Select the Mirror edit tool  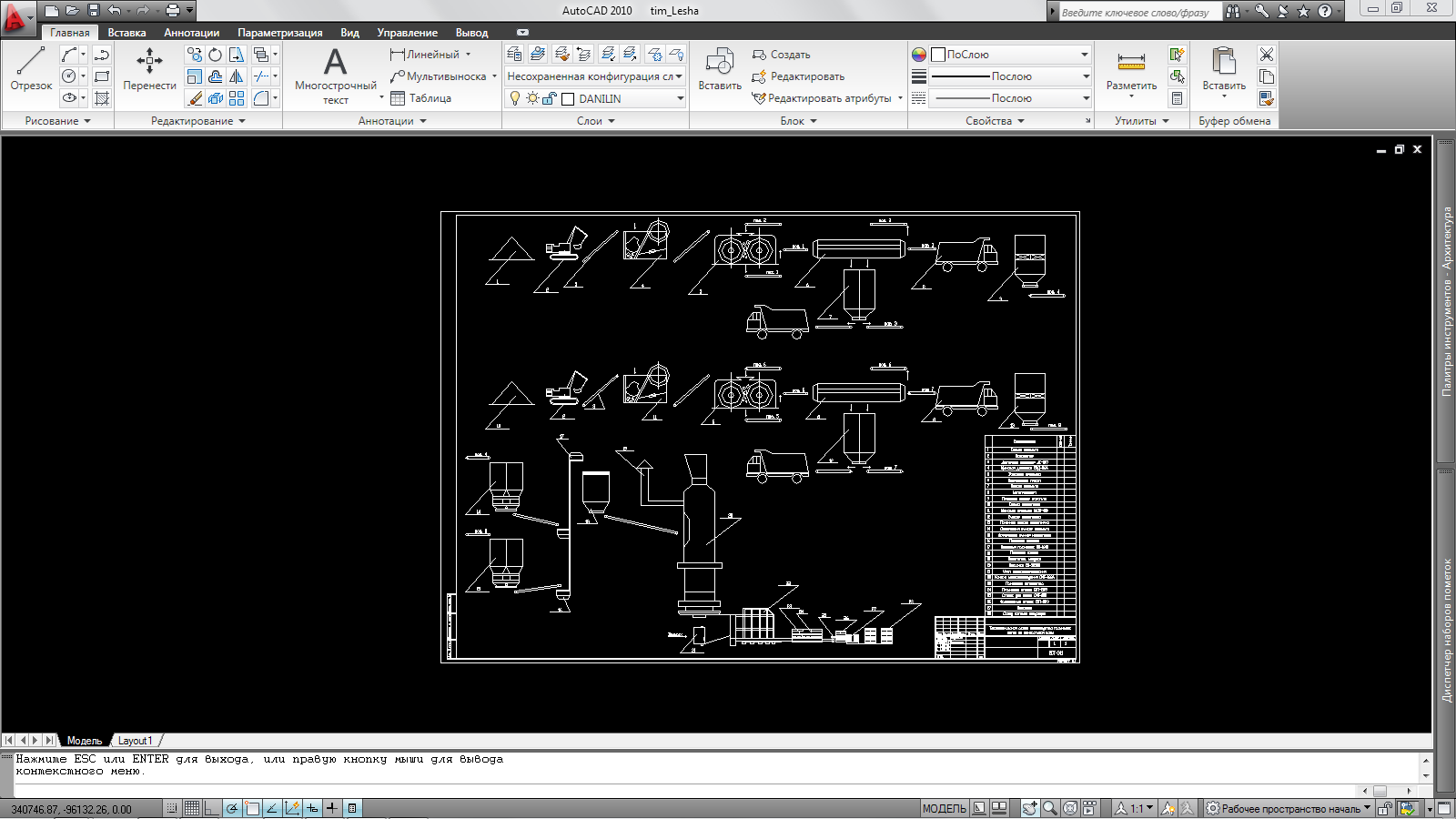pos(237,76)
